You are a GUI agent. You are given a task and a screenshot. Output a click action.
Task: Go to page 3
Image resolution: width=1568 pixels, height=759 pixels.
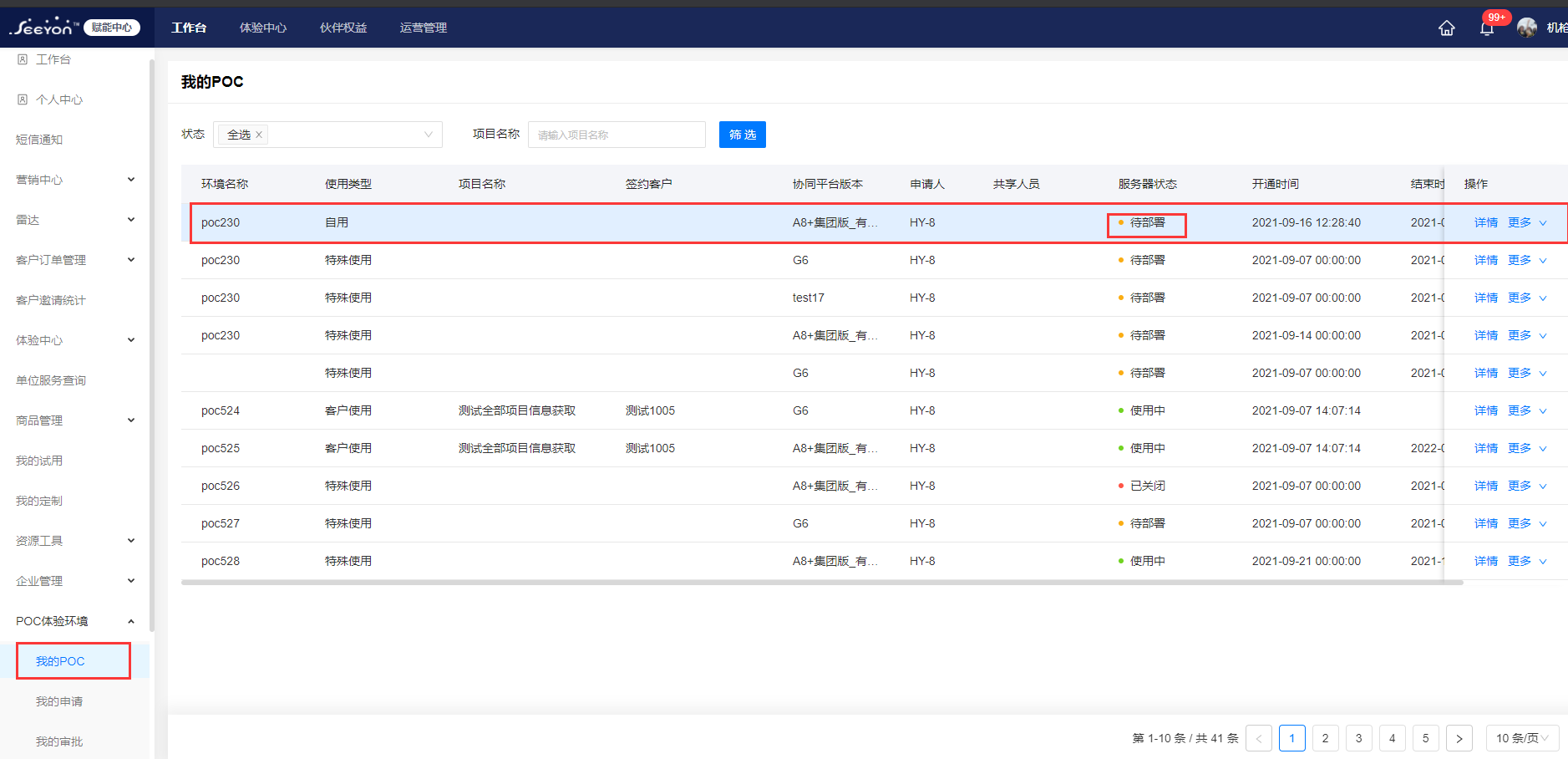1359,738
